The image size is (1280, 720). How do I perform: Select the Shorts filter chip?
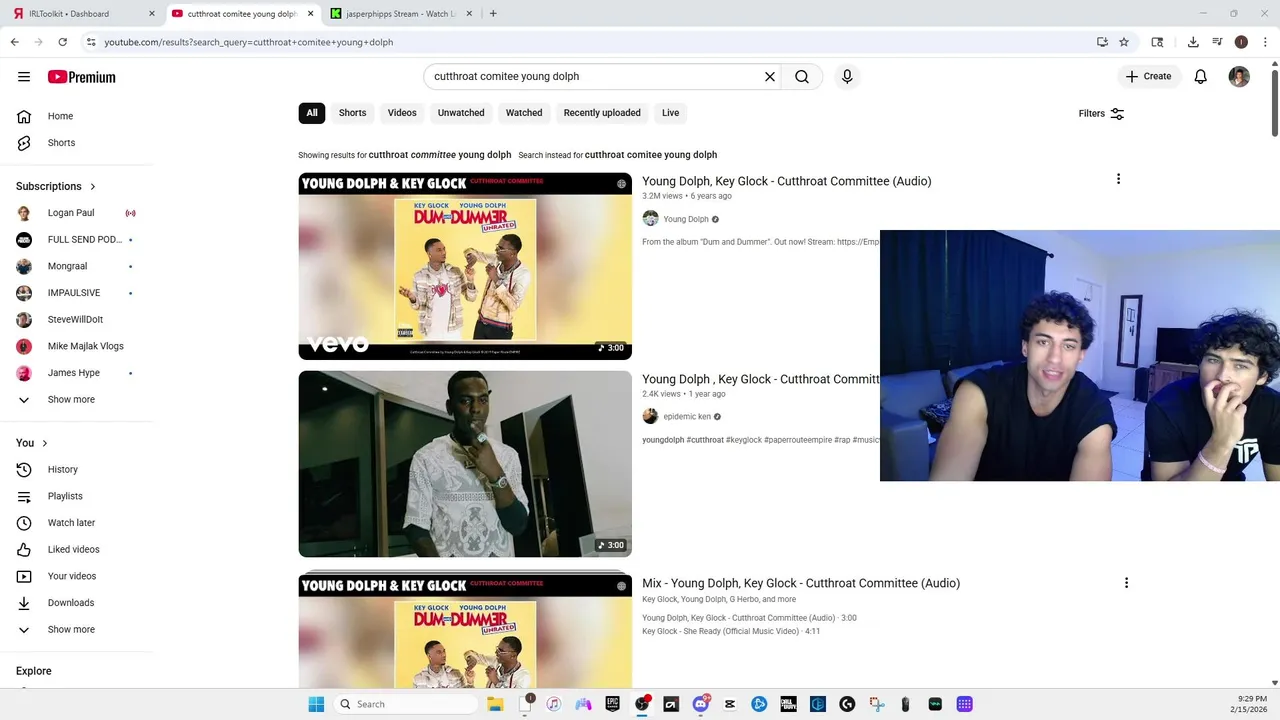coord(352,113)
